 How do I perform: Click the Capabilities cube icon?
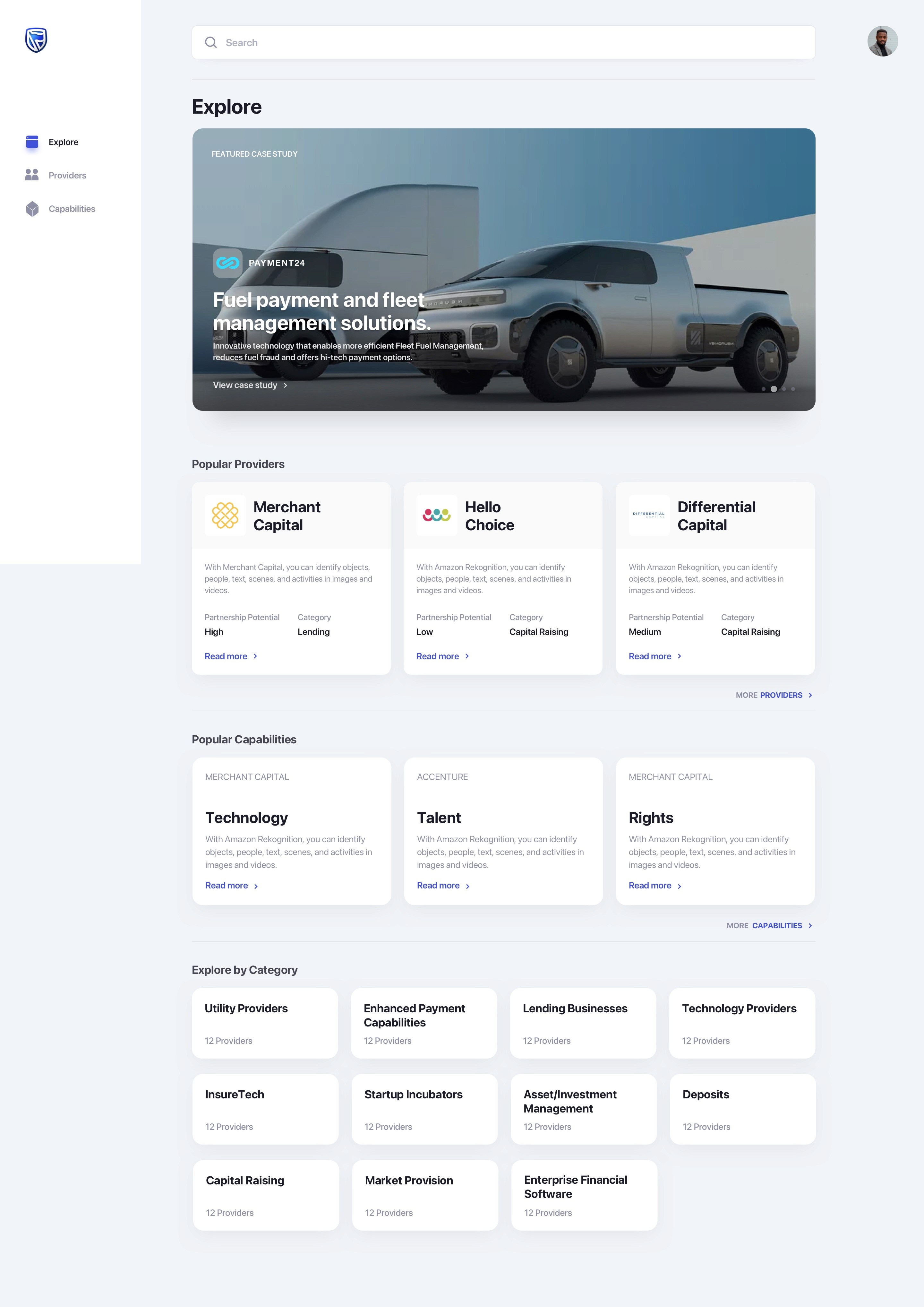[x=32, y=209]
